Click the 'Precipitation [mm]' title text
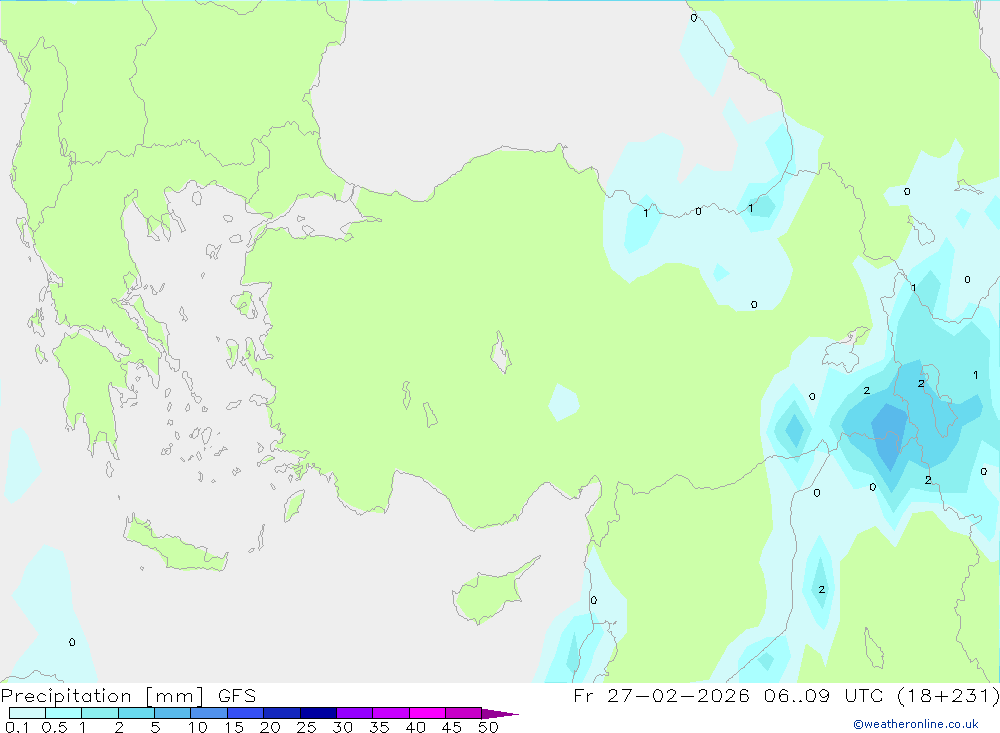The width and height of the screenshot is (1000, 733). pos(103,696)
